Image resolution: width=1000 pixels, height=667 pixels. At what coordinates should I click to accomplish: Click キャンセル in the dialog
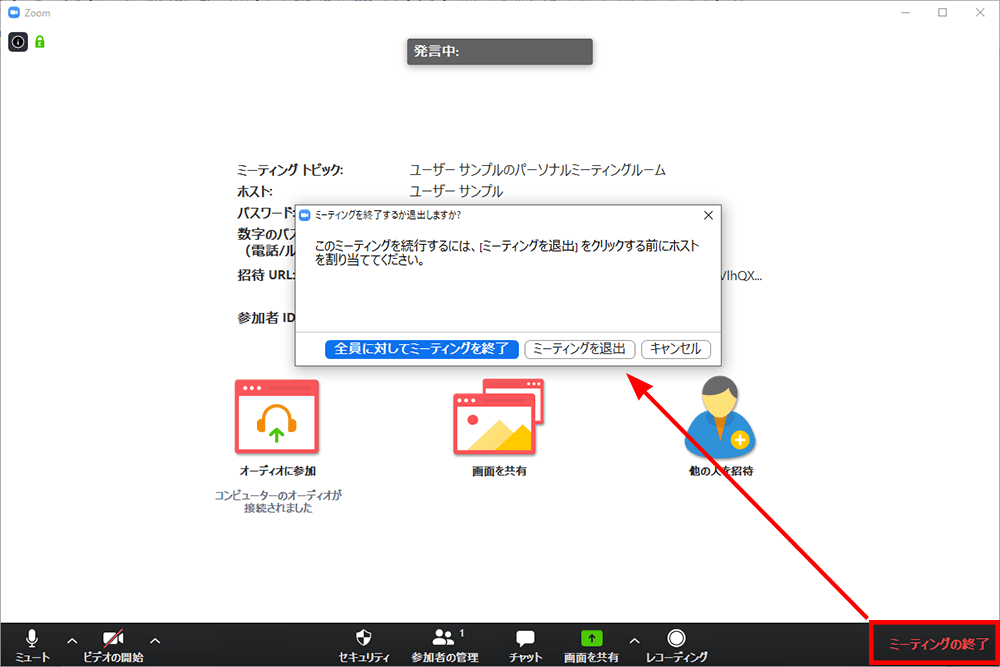point(676,349)
